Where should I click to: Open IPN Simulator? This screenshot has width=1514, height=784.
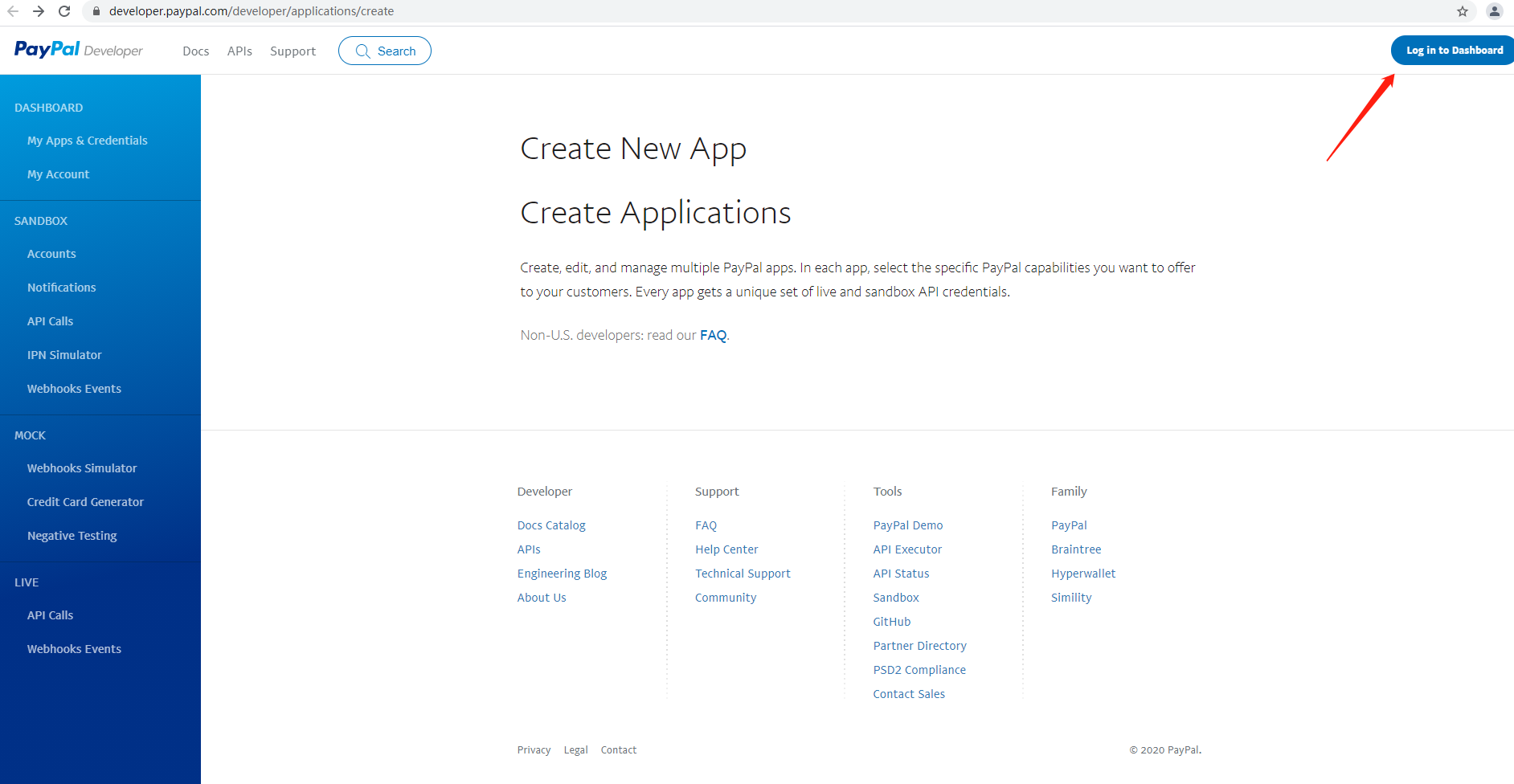pyautogui.click(x=64, y=355)
